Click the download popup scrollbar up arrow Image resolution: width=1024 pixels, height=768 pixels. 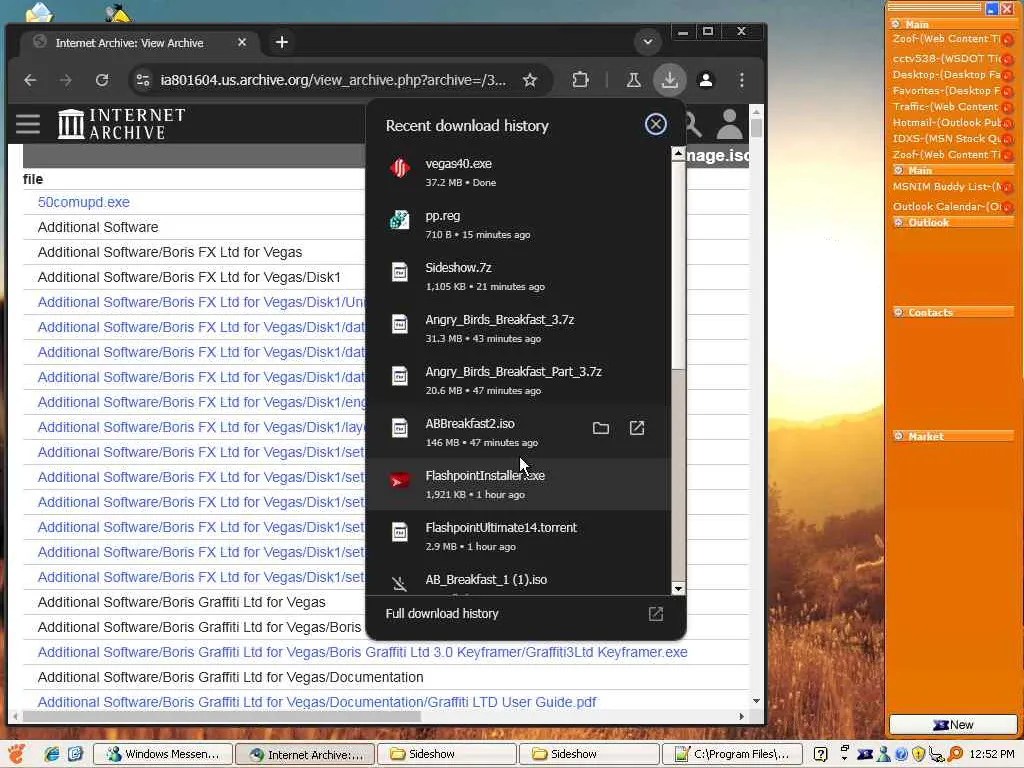tap(678, 153)
